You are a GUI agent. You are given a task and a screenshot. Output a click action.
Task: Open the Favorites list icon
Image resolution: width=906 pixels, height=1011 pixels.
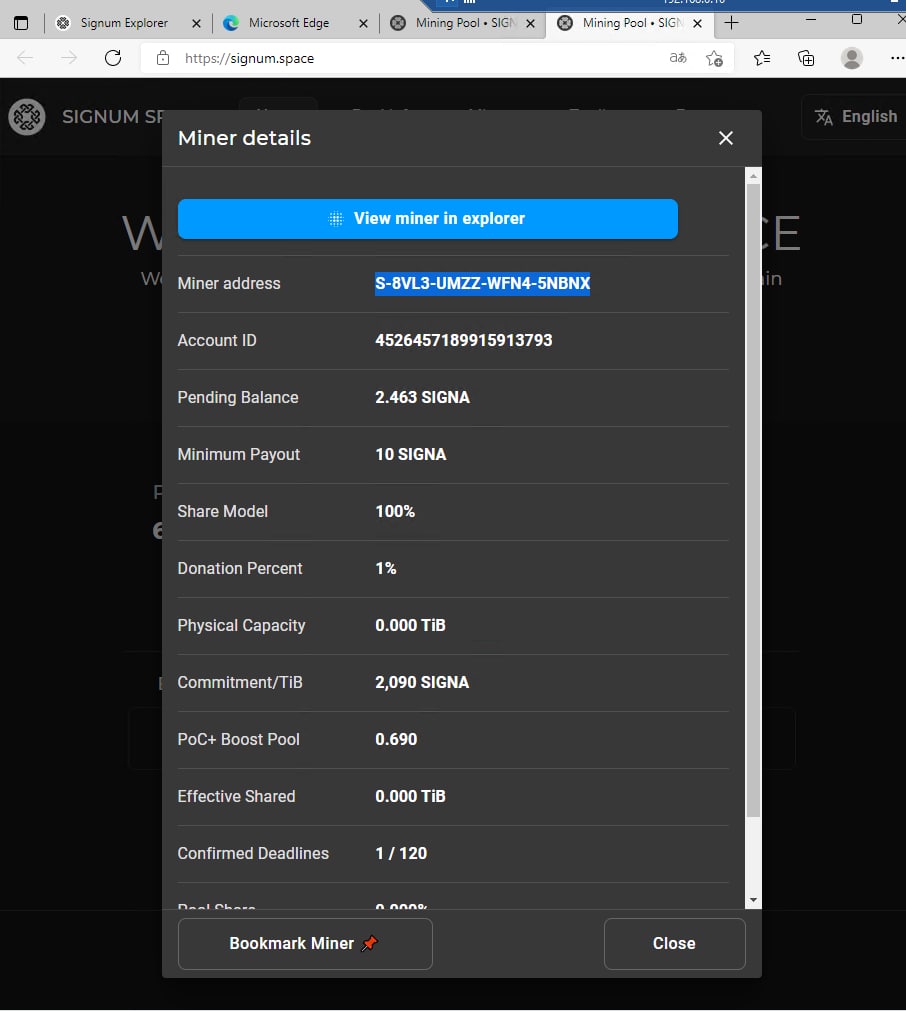pyautogui.click(x=762, y=59)
